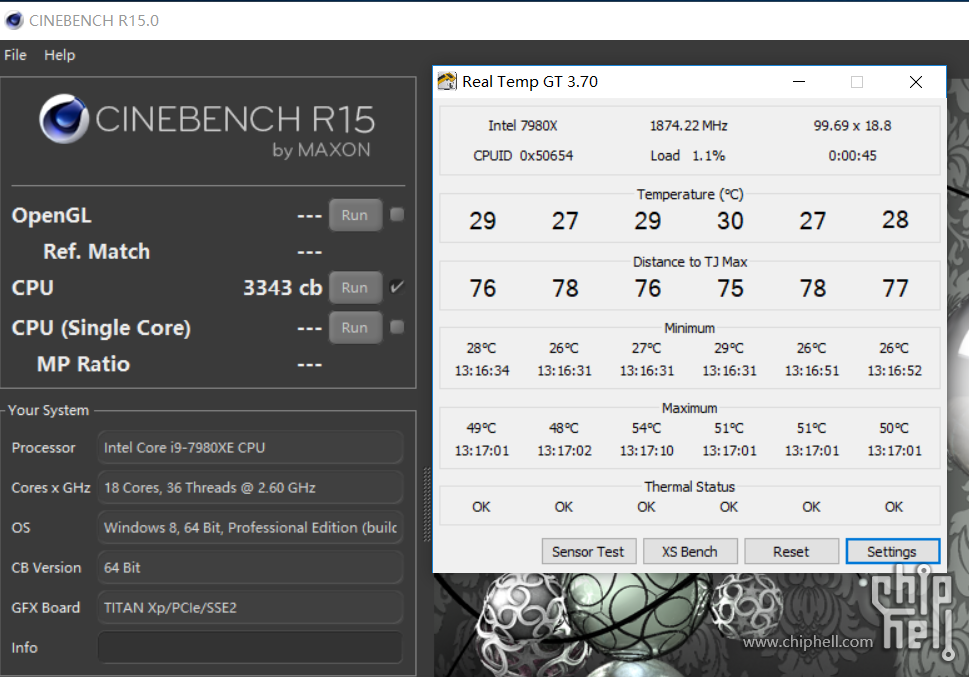969x677 pixels.
Task: Click the CPUID 0x50654 text
Action: point(523,155)
